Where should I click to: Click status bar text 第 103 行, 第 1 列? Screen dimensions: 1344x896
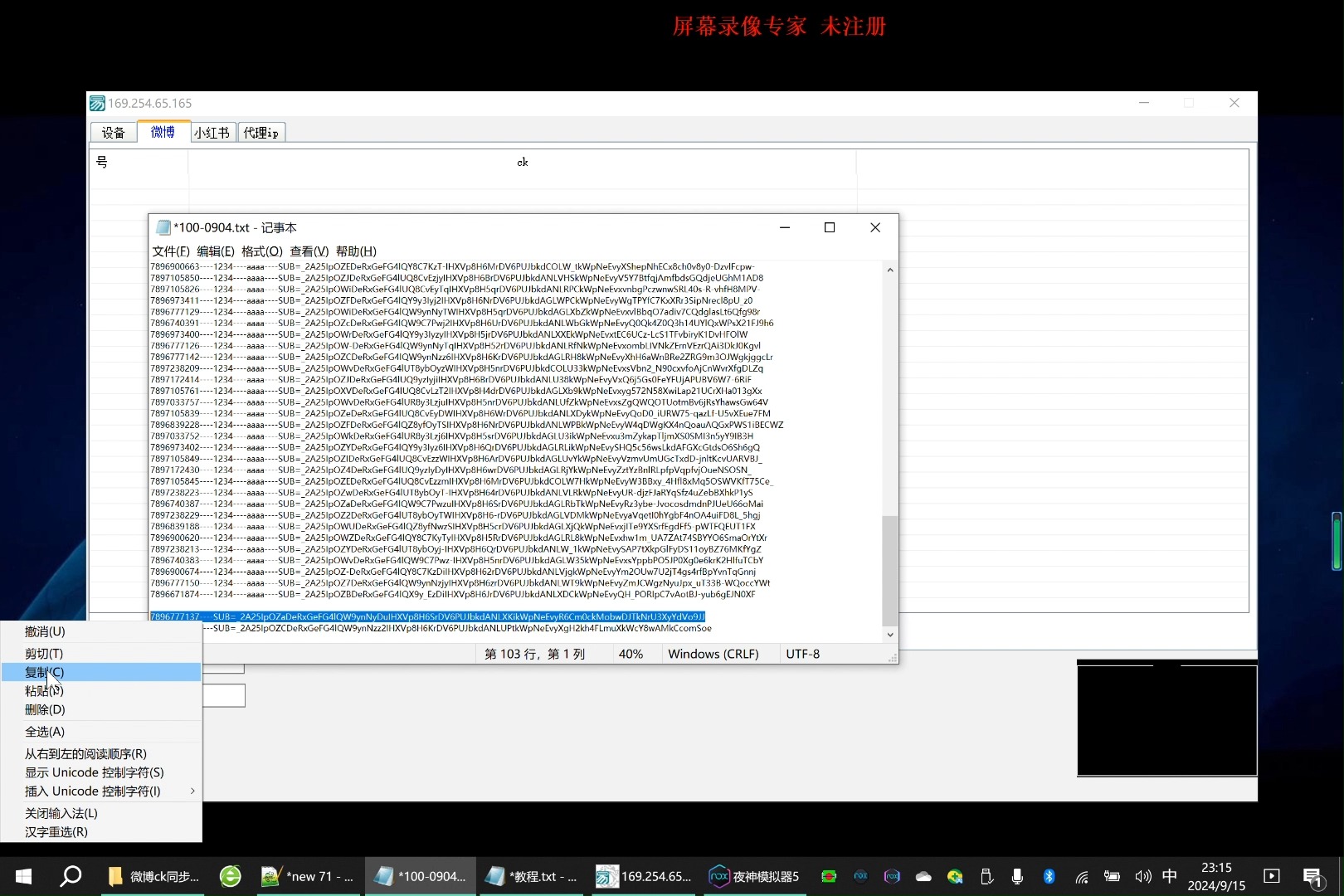(x=534, y=654)
